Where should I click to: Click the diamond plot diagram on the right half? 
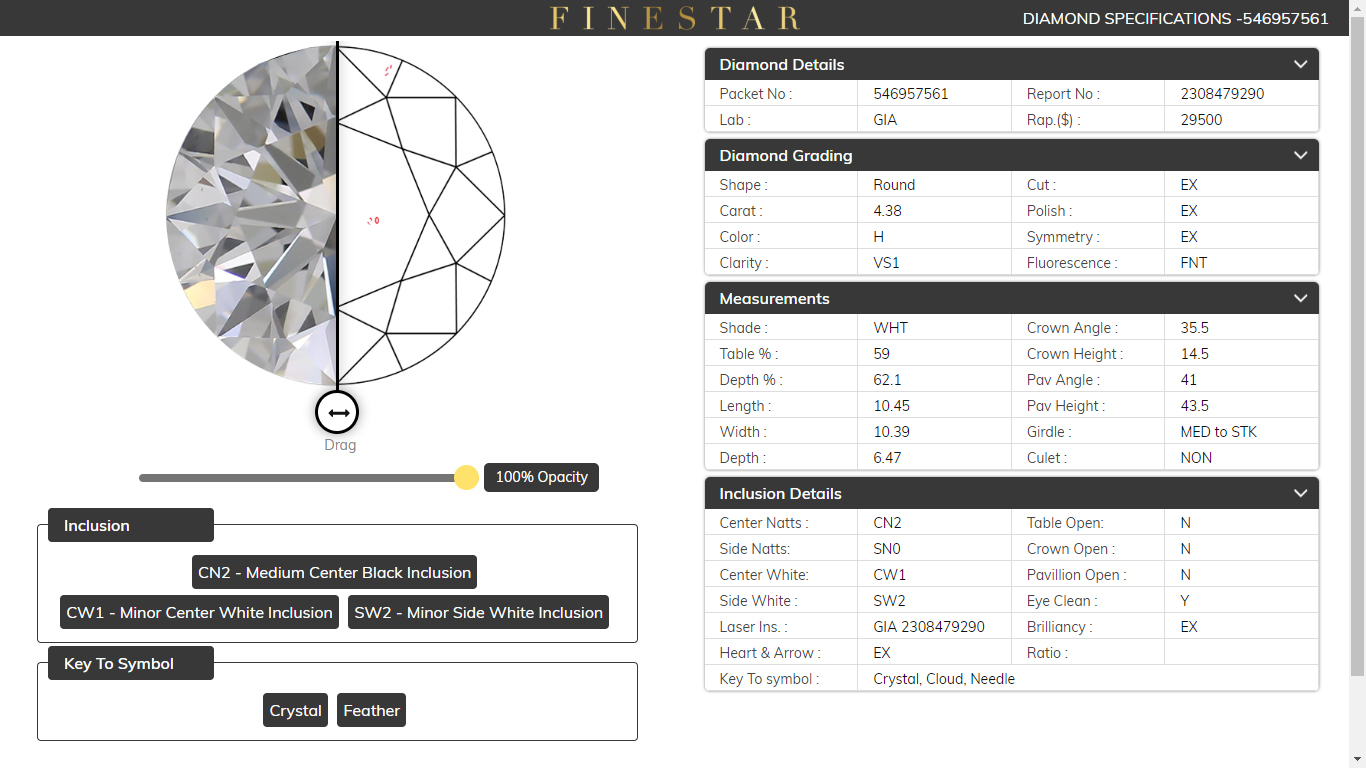420,215
